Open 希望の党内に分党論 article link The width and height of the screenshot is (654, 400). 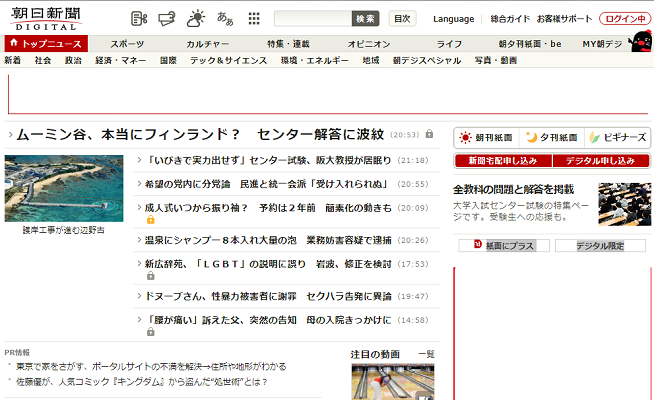pos(268,184)
